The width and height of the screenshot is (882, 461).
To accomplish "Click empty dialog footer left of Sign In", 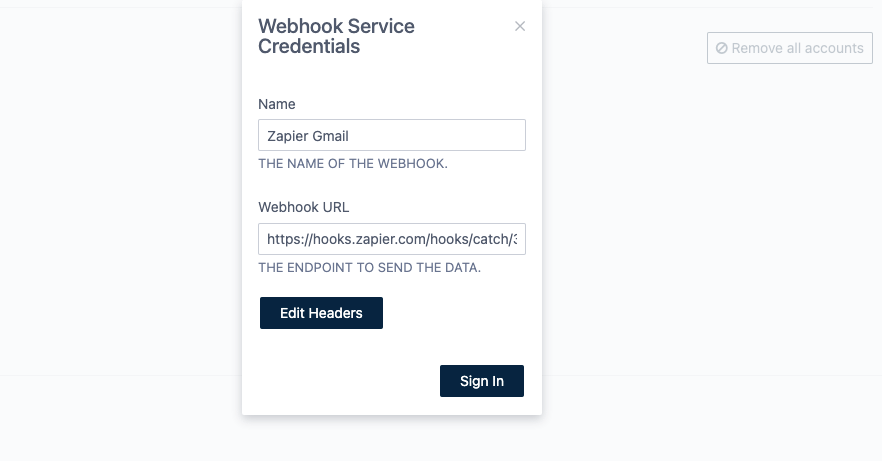I will [x=340, y=381].
